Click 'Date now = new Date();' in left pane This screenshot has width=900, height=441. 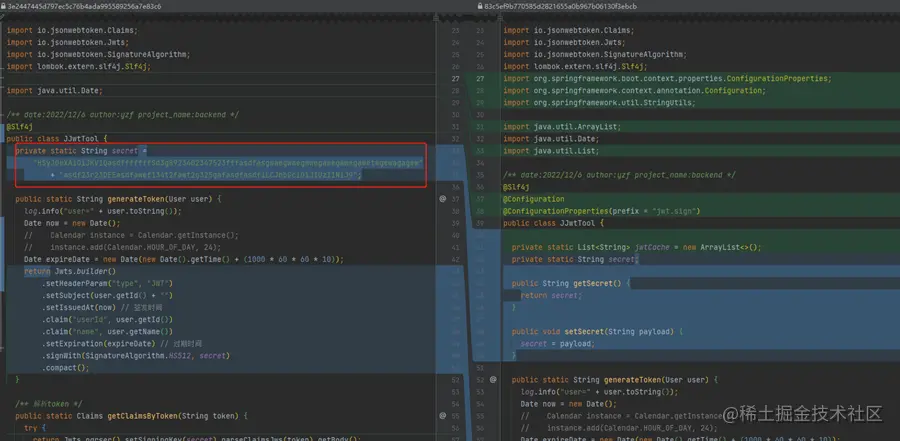click(72, 223)
